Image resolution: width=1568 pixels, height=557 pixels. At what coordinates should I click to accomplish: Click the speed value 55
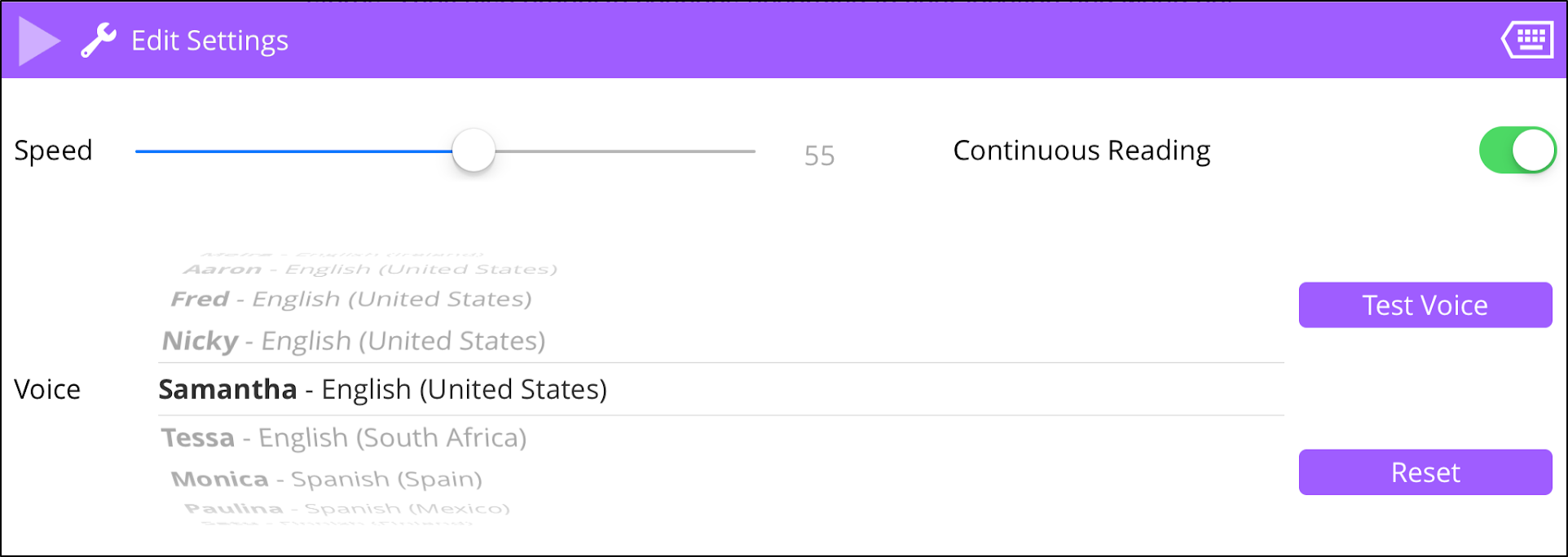(x=819, y=156)
